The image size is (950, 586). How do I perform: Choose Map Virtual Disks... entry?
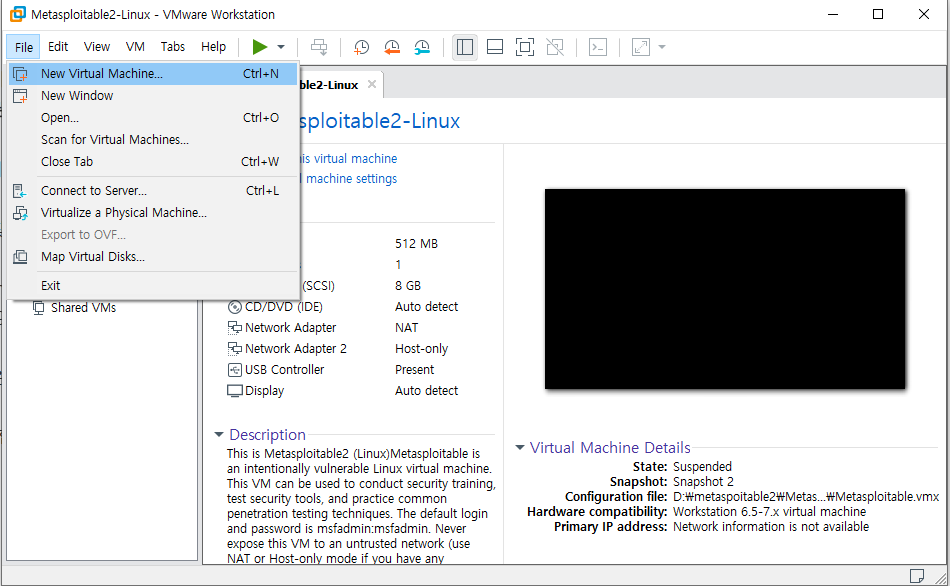pyautogui.click(x=153, y=257)
